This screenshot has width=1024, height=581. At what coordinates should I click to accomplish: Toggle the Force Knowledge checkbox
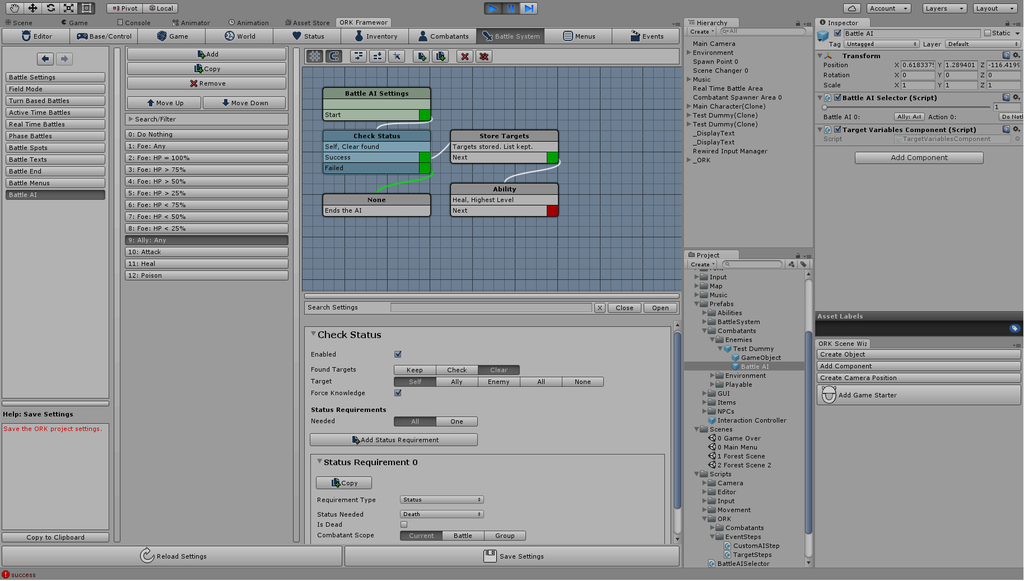click(398, 393)
